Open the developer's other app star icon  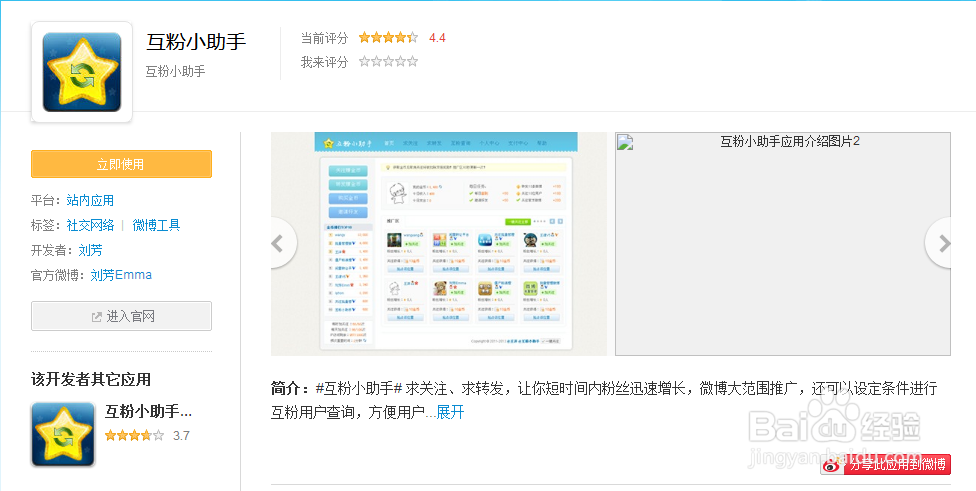tap(63, 434)
